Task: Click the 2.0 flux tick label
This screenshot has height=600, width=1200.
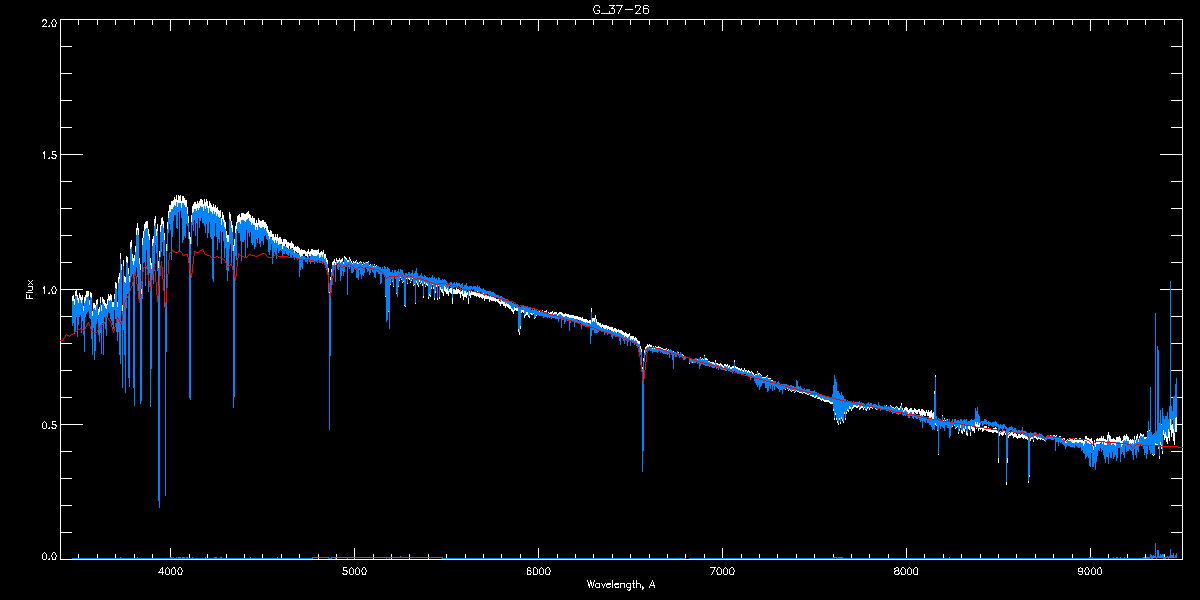Action: pyautogui.click(x=49, y=22)
